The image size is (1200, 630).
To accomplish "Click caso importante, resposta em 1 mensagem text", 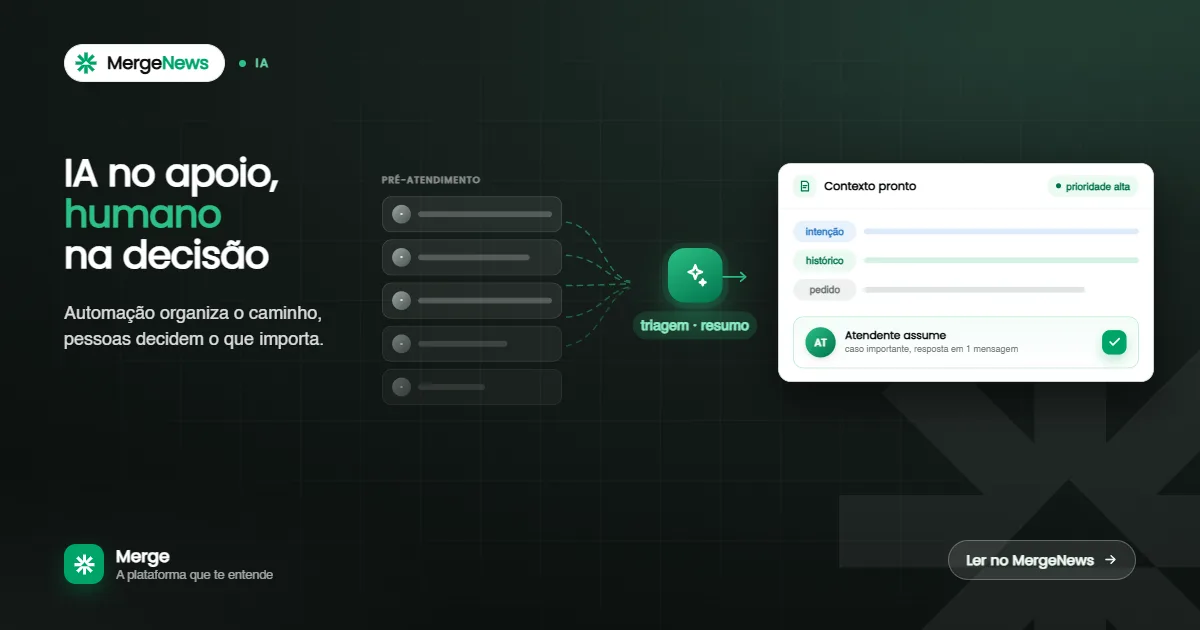I will point(931,349).
